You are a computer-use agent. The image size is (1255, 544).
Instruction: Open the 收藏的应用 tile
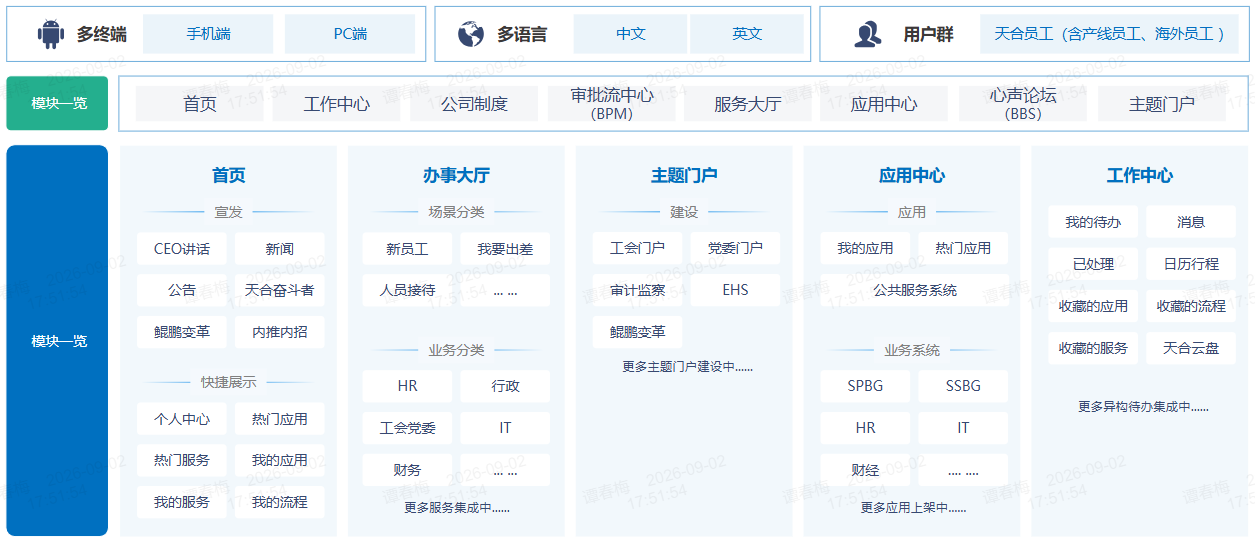[x=1093, y=306]
